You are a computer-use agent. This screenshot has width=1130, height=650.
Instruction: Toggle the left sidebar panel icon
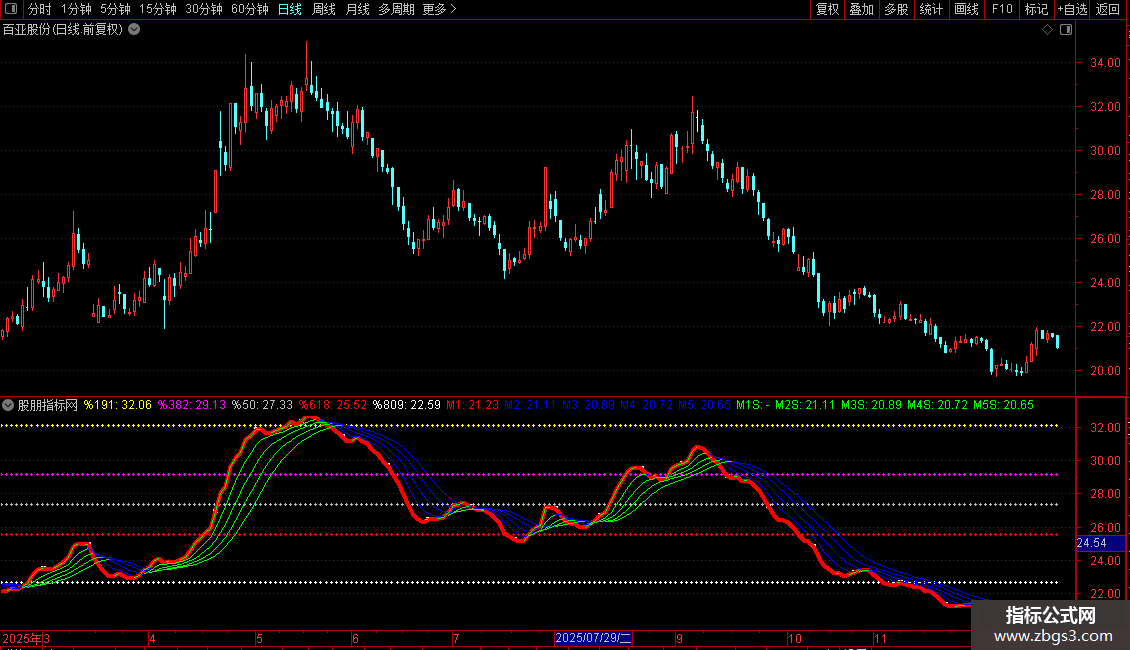(11, 9)
